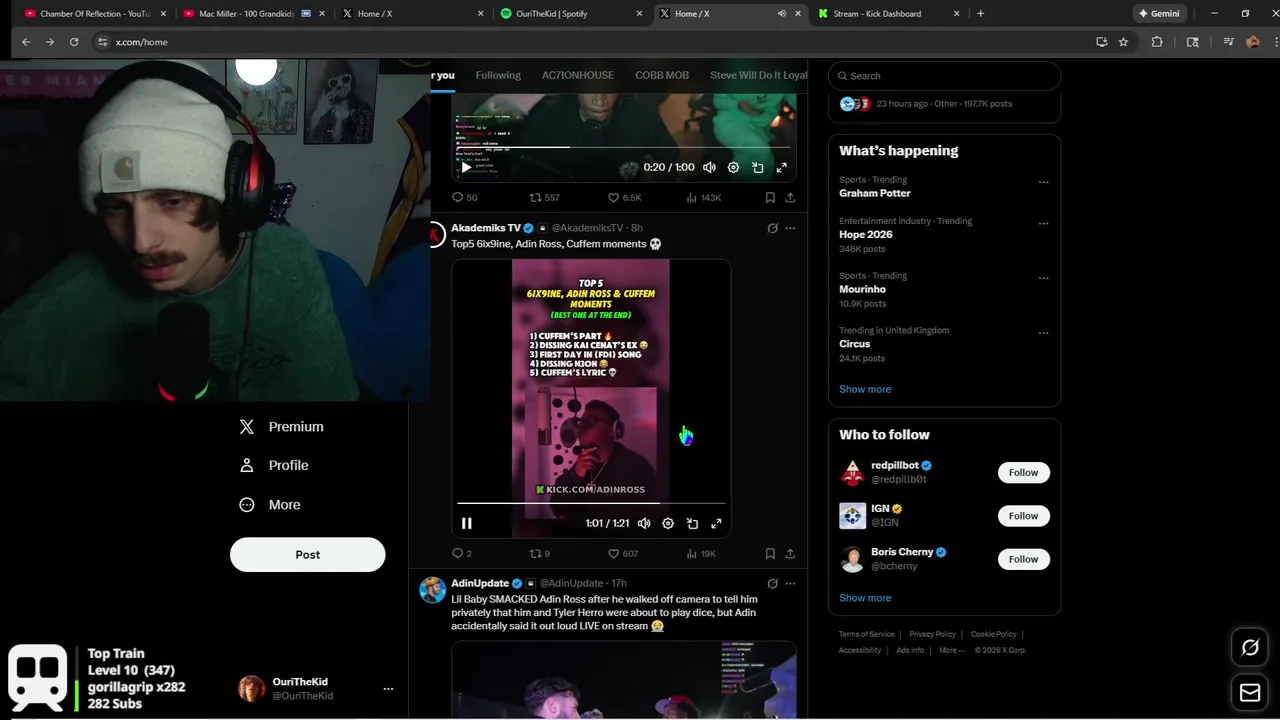Bookmark the Akademiks TV post
This screenshot has width=1280, height=720.
(770, 553)
